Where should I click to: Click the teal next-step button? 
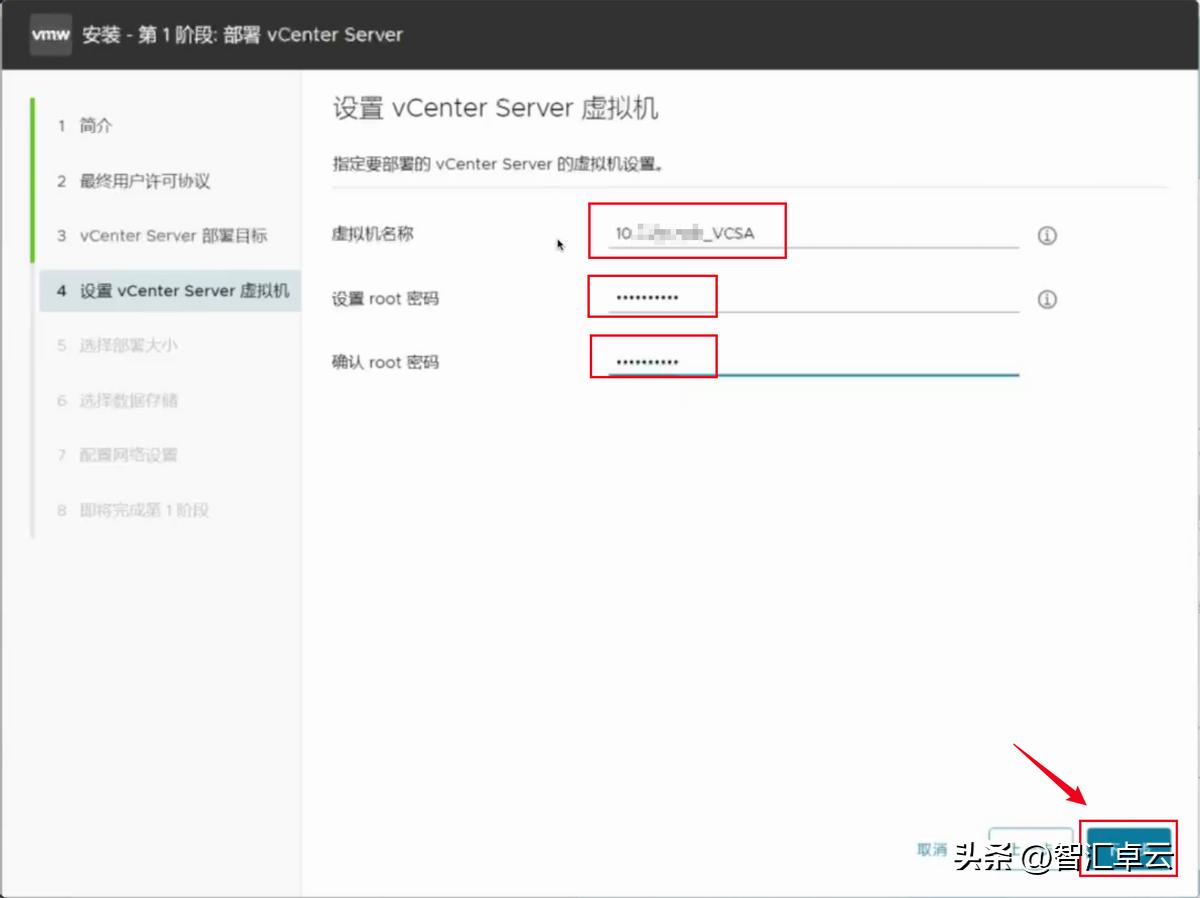click(x=1129, y=849)
